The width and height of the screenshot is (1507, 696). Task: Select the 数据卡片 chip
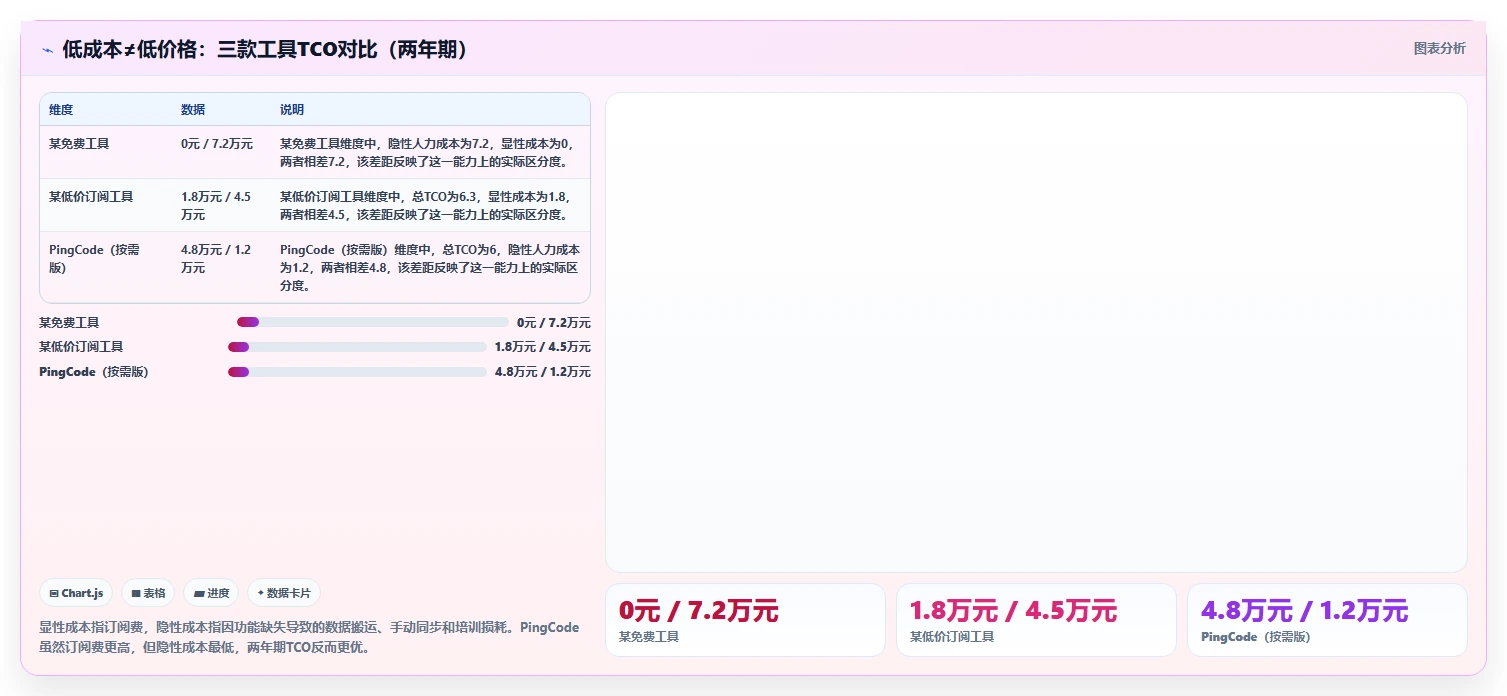click(x=284, y=593)
